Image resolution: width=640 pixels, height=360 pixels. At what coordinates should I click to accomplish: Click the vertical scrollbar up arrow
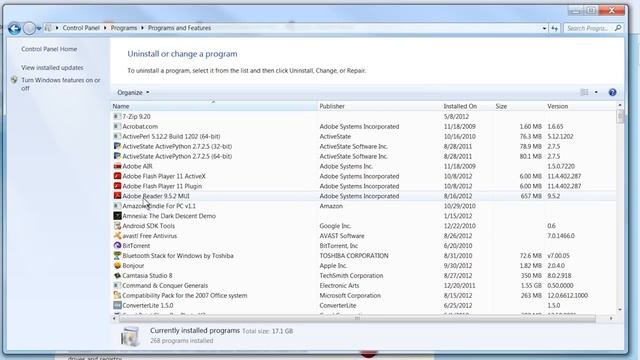click(x=620, y=105)
